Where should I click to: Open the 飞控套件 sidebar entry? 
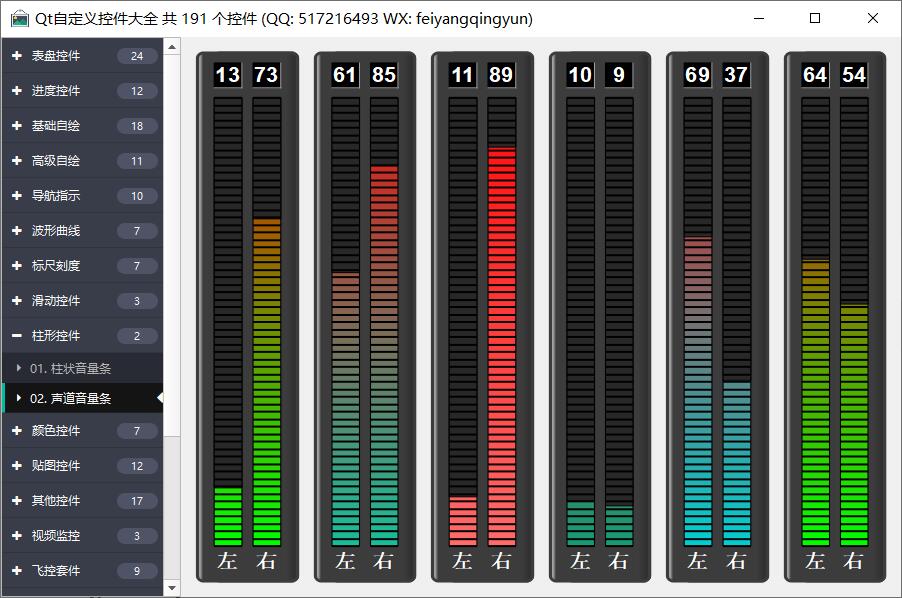tap(56, 571)
